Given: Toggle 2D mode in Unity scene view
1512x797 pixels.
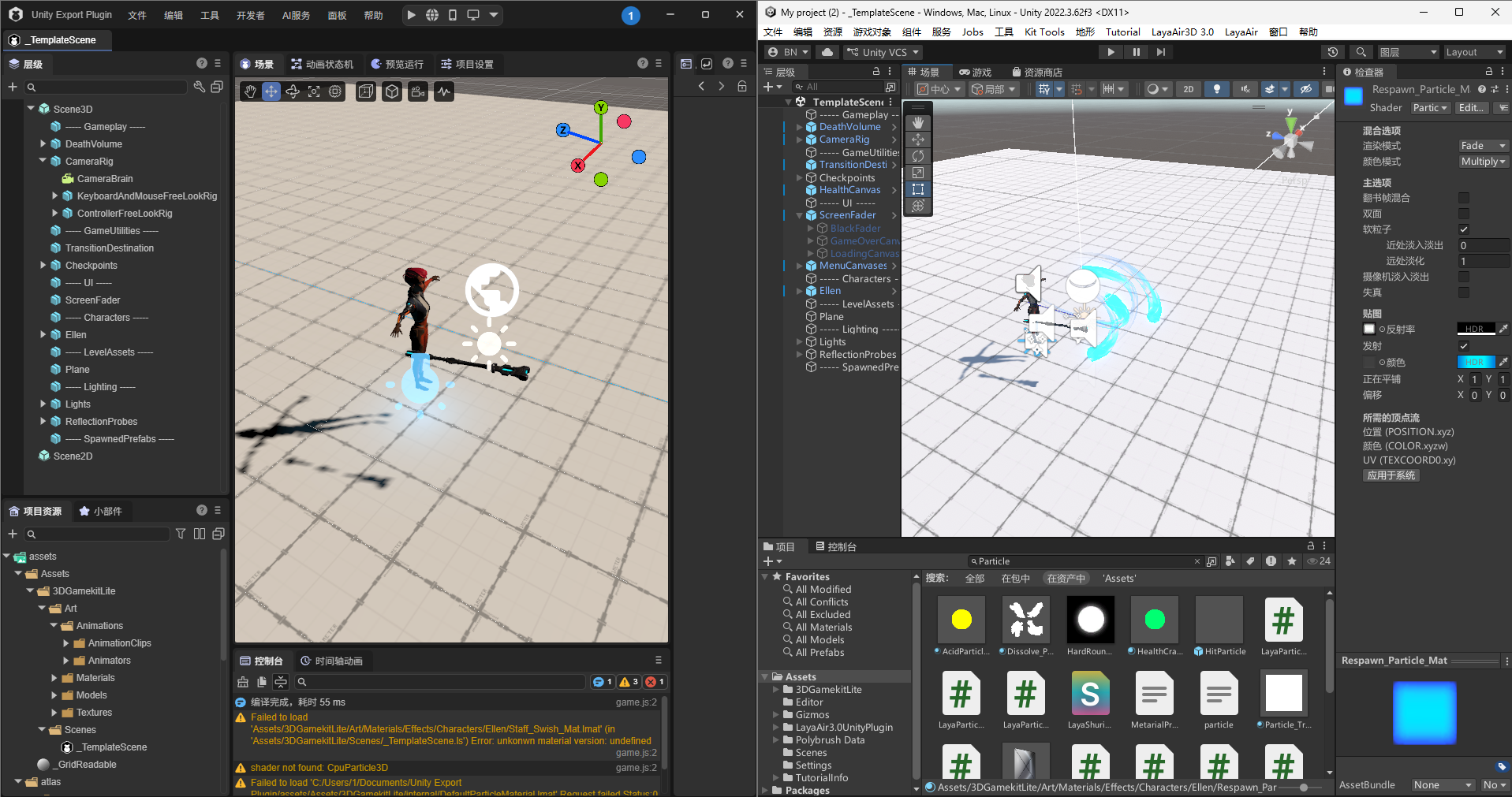Looking at the screenshot, I should [1189, 89].
